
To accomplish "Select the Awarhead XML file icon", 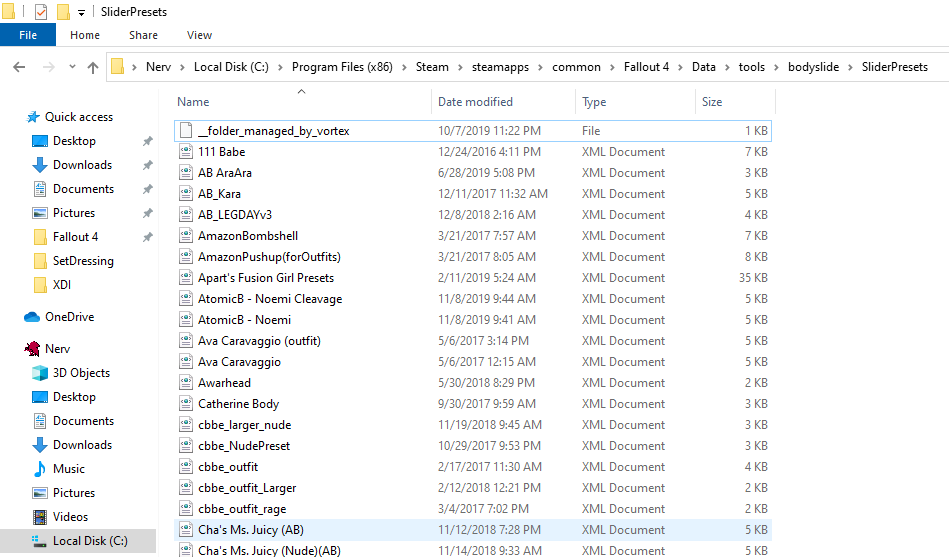I will pyautogui.click(x=186, y=383).
